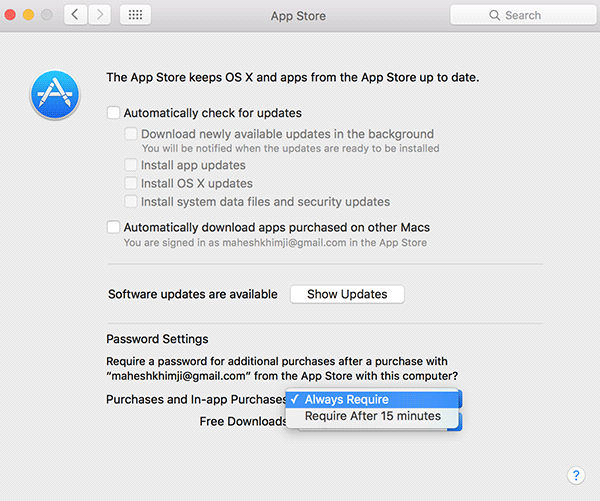Select Require After 15 minutes option
This screenshot has width=600, height=501.
tap(372, 416)
